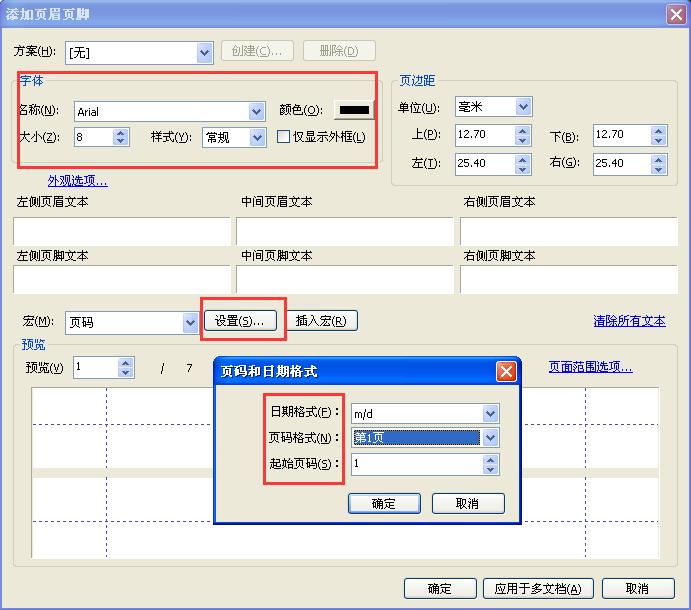This screenshot has height=610, width=691.
Task: Click the font size field showing 8
Action: click(x=93, y=137)
